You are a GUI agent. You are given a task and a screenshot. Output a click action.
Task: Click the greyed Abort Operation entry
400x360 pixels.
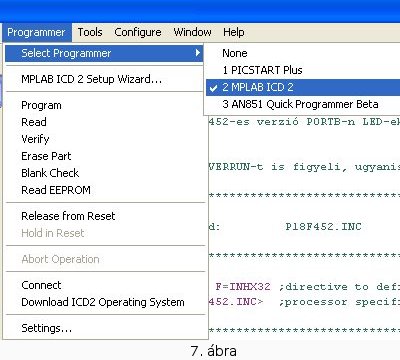click(105, 259)
